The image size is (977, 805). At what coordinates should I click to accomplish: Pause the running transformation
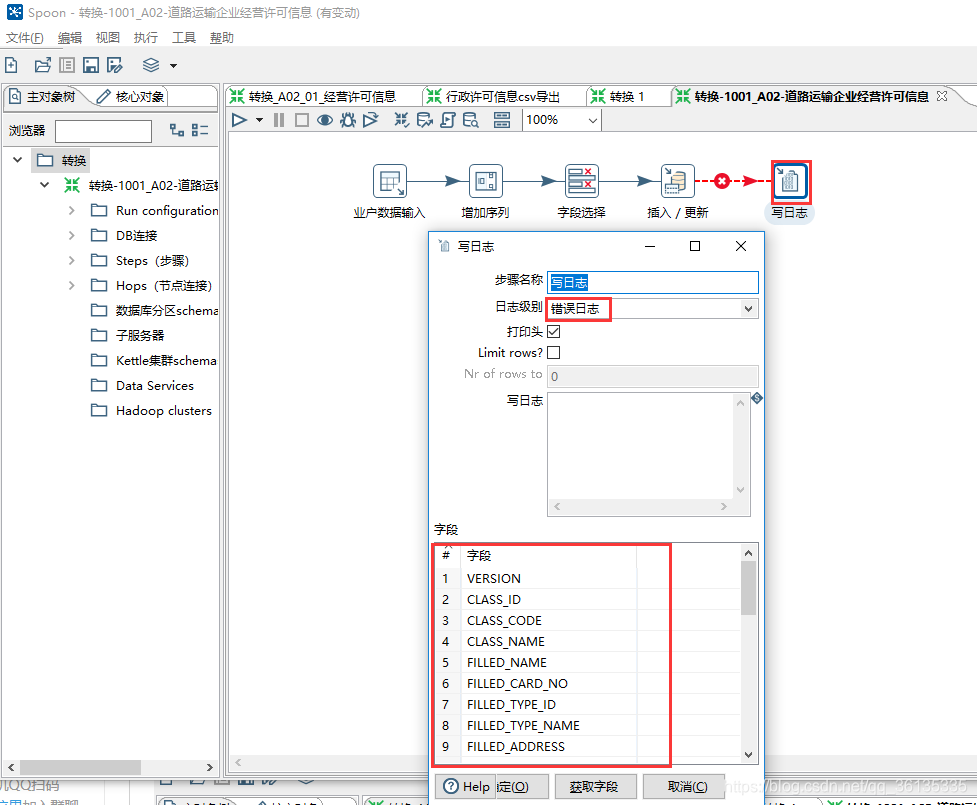[279, 120]
